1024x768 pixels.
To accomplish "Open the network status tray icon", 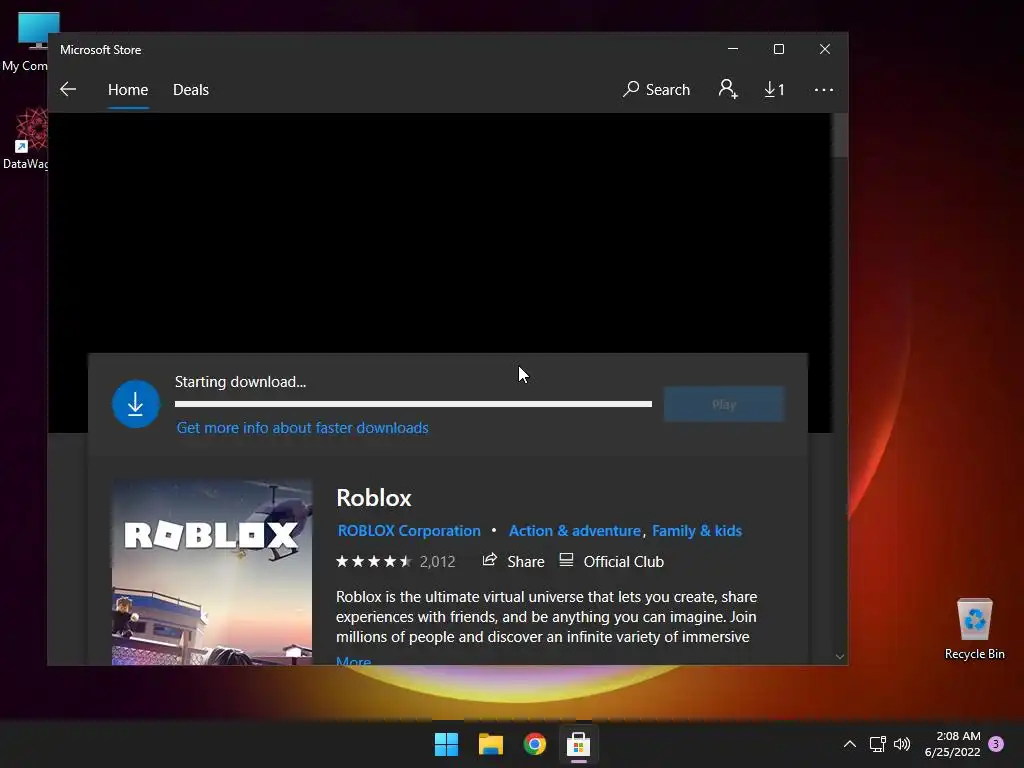I will [877, 744].
